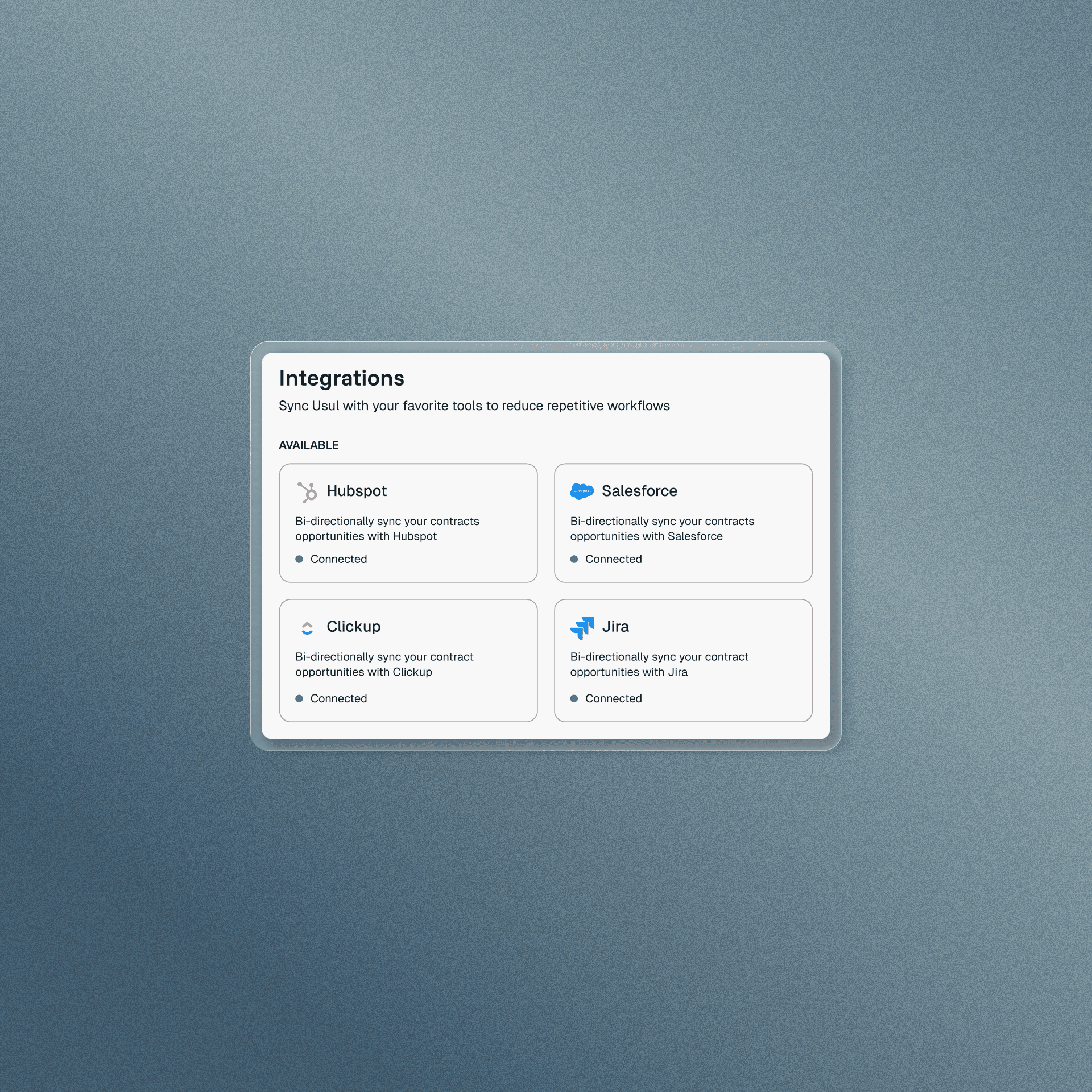Open the Hubspot integration title
This screenshot has height=1092, width=1092.
pyautogui.click(x=357, y=491)
